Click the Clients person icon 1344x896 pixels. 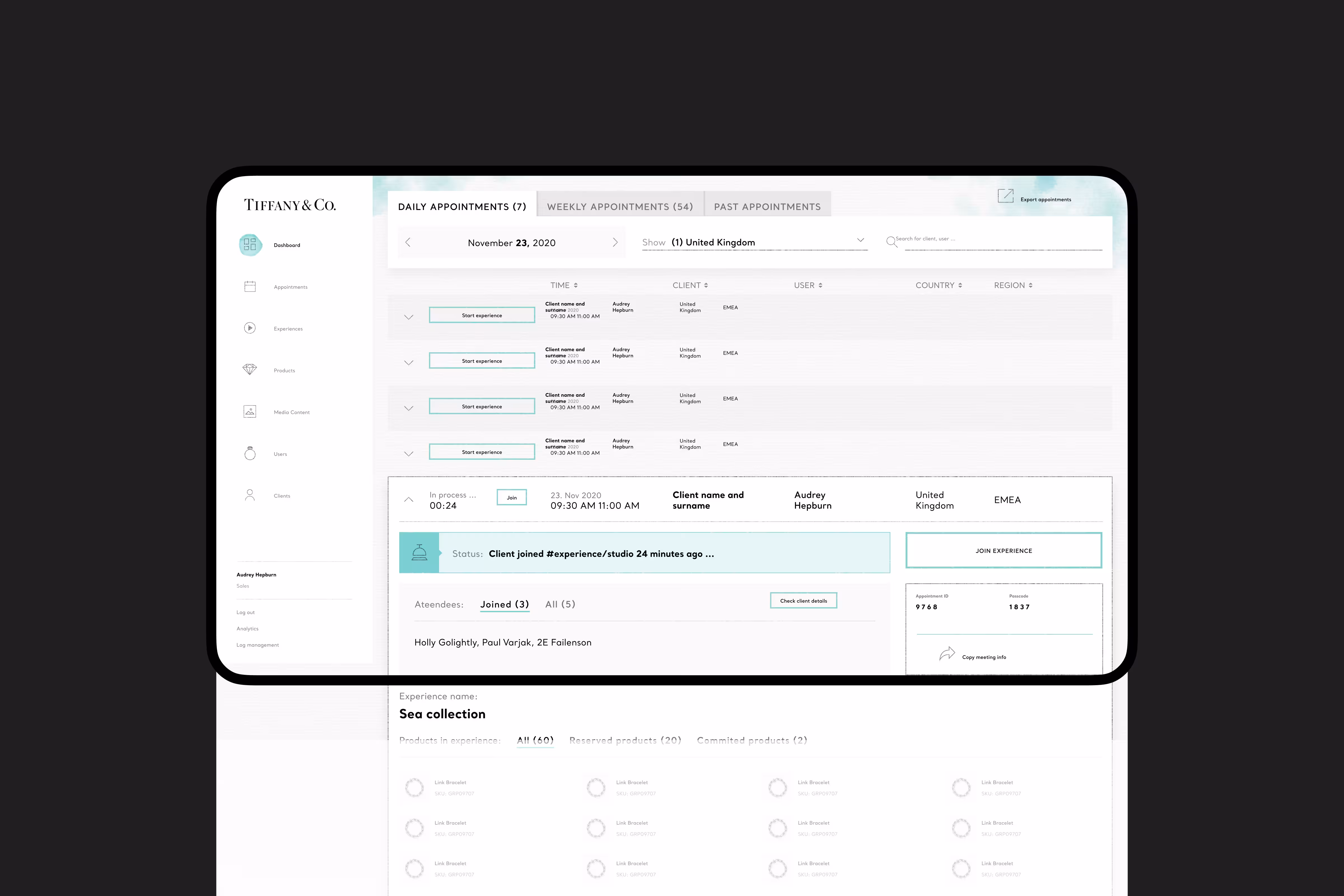(x=250, y=495)
